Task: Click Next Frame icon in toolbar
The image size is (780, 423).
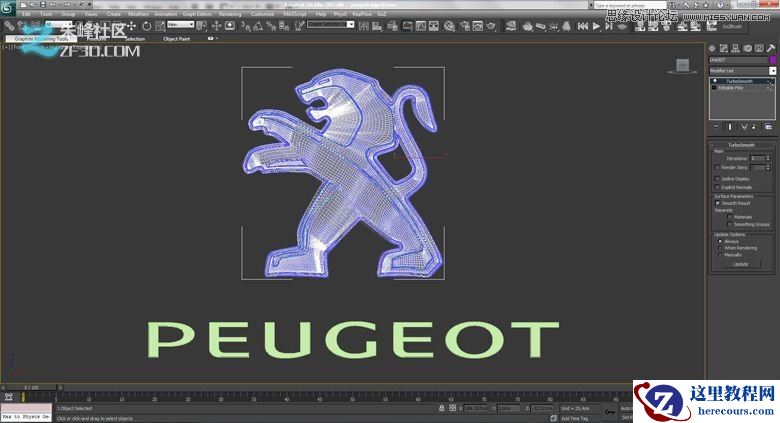Action: [x=609, y=26]
